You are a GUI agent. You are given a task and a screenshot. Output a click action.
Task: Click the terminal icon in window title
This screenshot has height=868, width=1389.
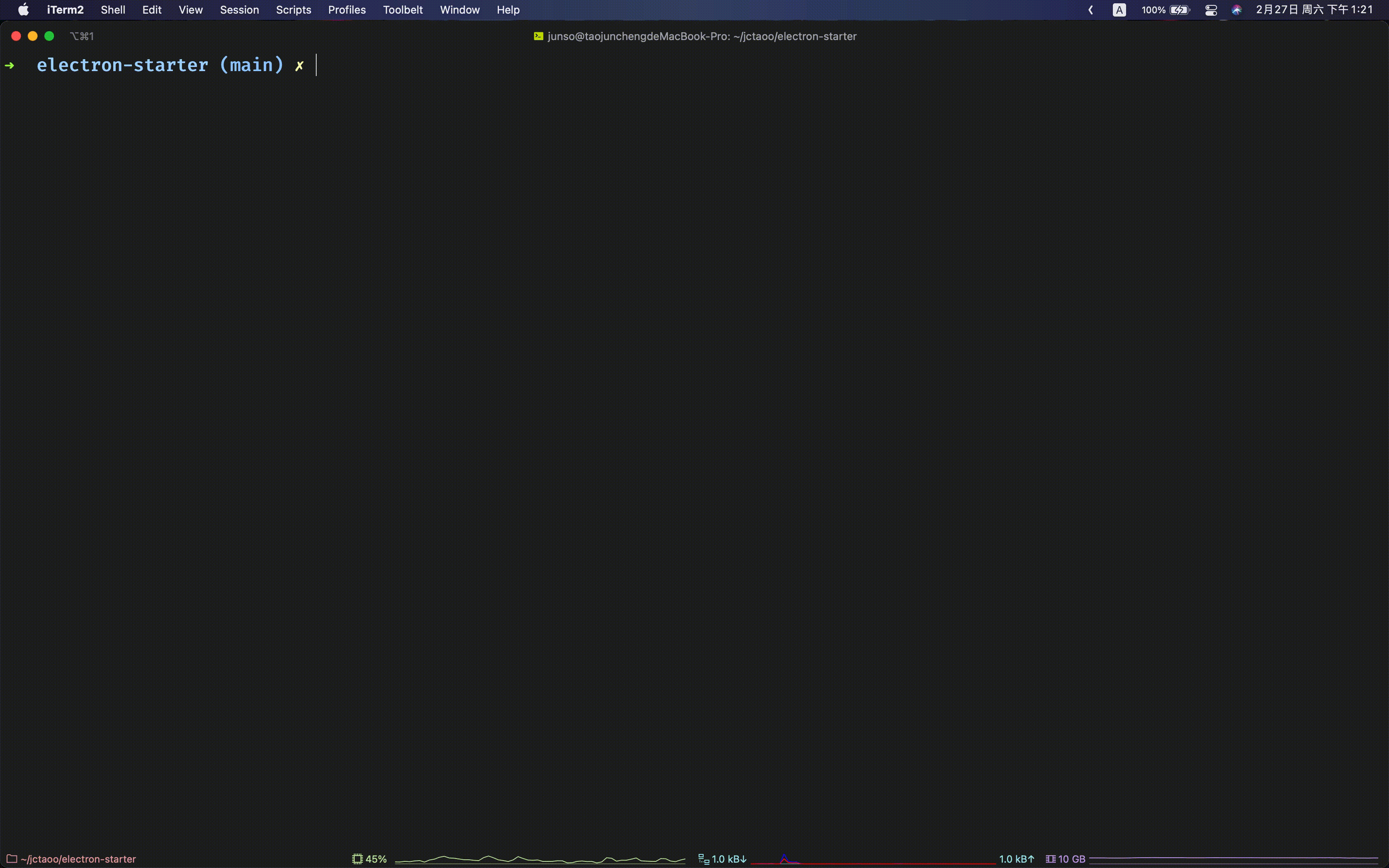pos(538,36)
